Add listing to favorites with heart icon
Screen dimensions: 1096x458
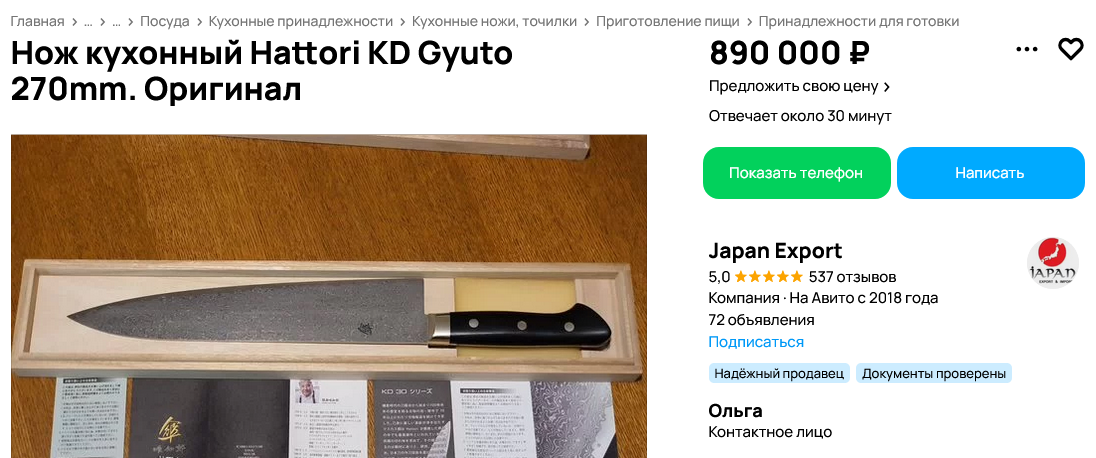click(1070, 50)
